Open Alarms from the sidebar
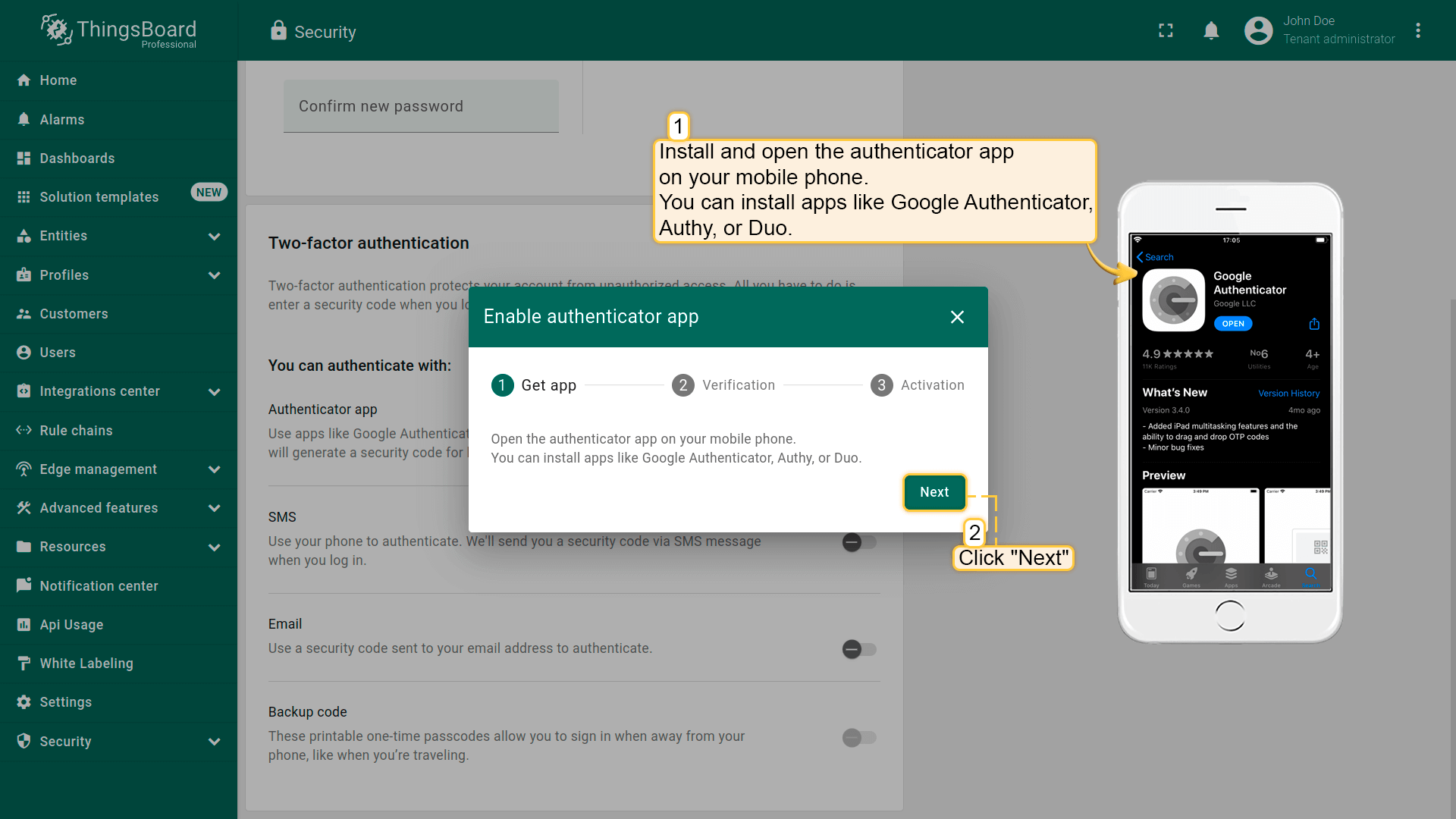1456x819 pixels. tap(62, 120)
